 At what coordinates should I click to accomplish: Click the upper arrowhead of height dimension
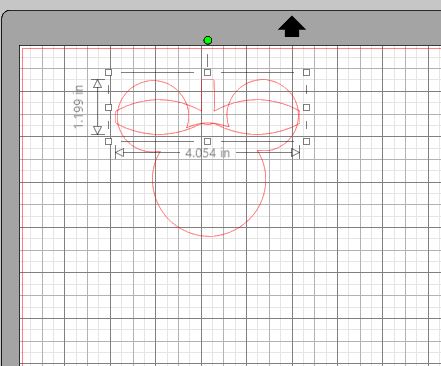[x=97, y=83]
